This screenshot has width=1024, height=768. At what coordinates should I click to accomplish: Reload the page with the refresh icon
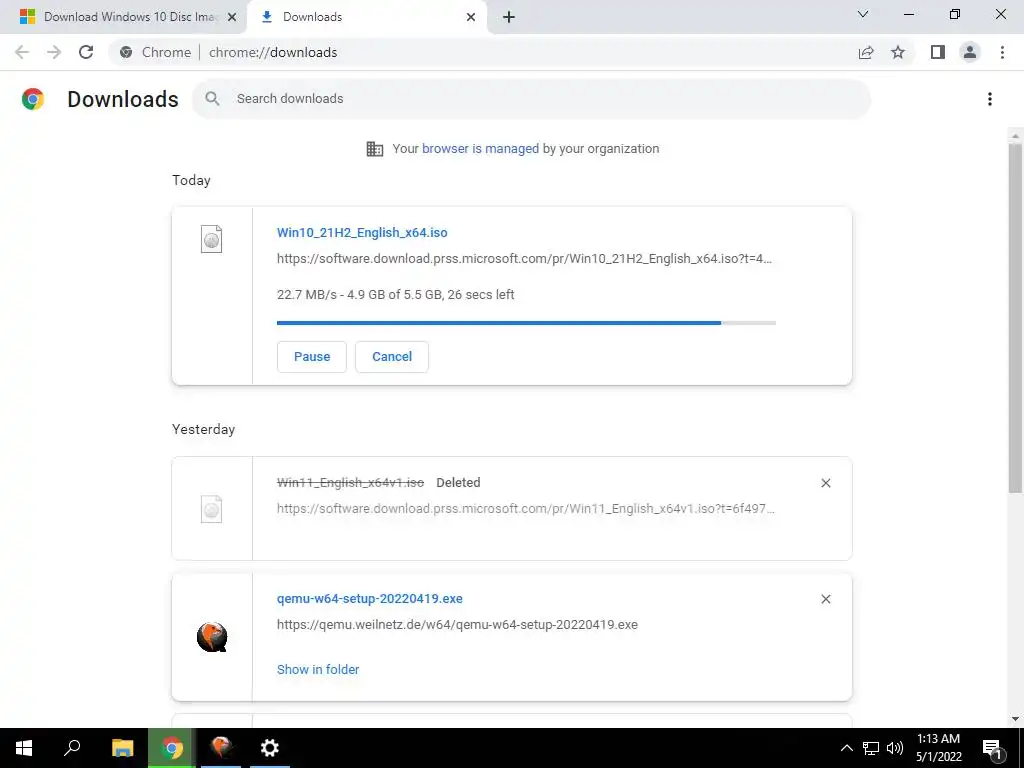86,52
